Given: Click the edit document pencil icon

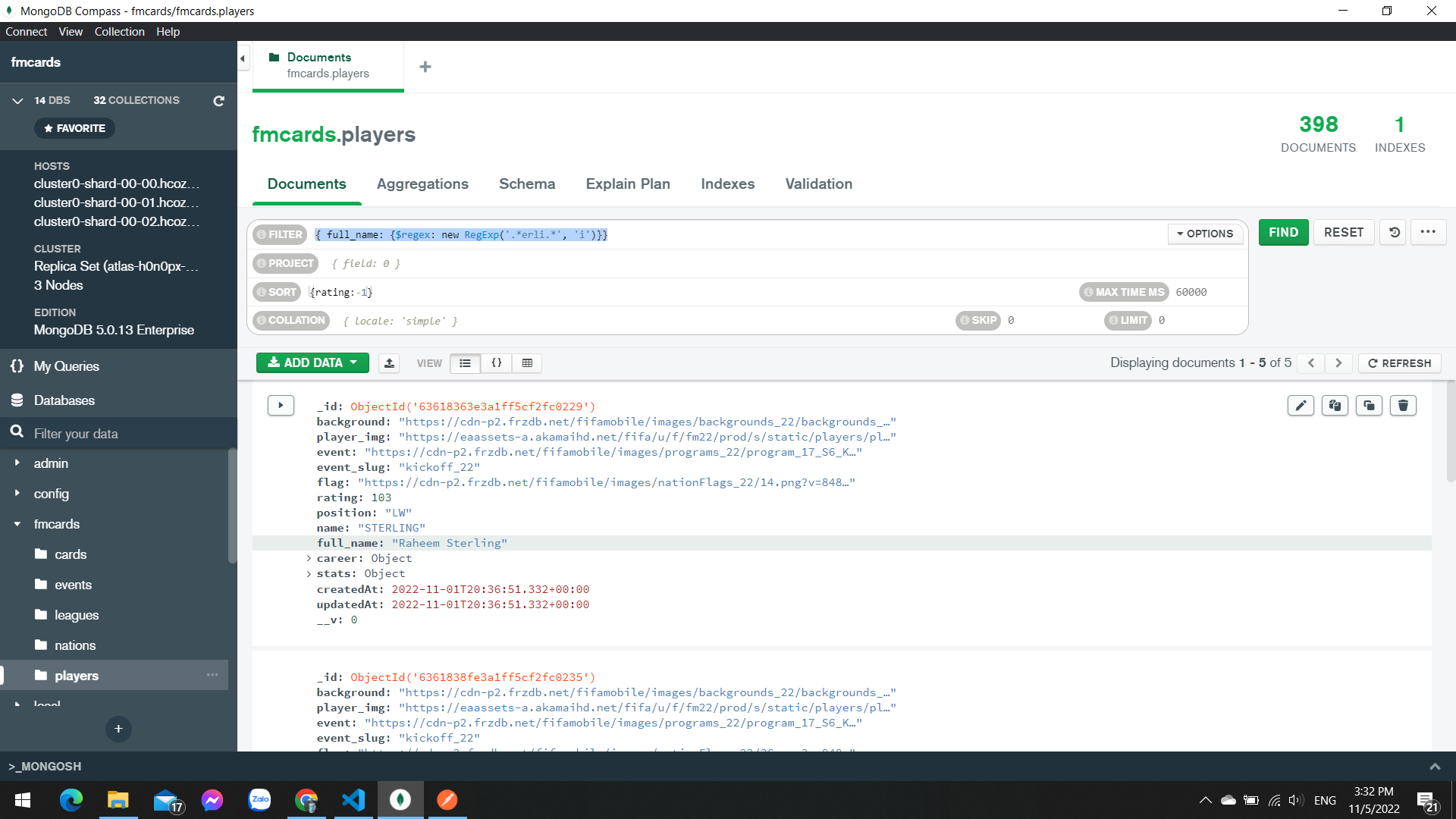Looking at the screenshot, I should click(x=1301, y=406).
